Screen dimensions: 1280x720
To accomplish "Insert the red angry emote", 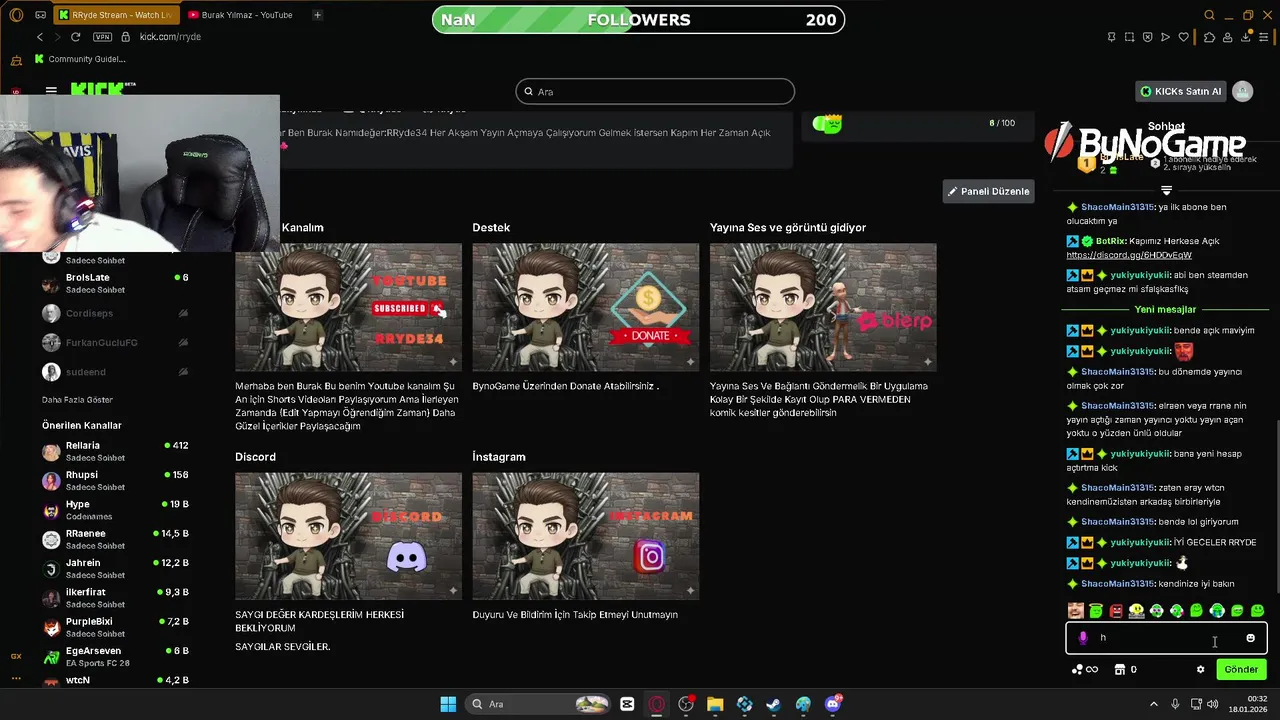I will pyautogui.click(x=1116, y=610).
